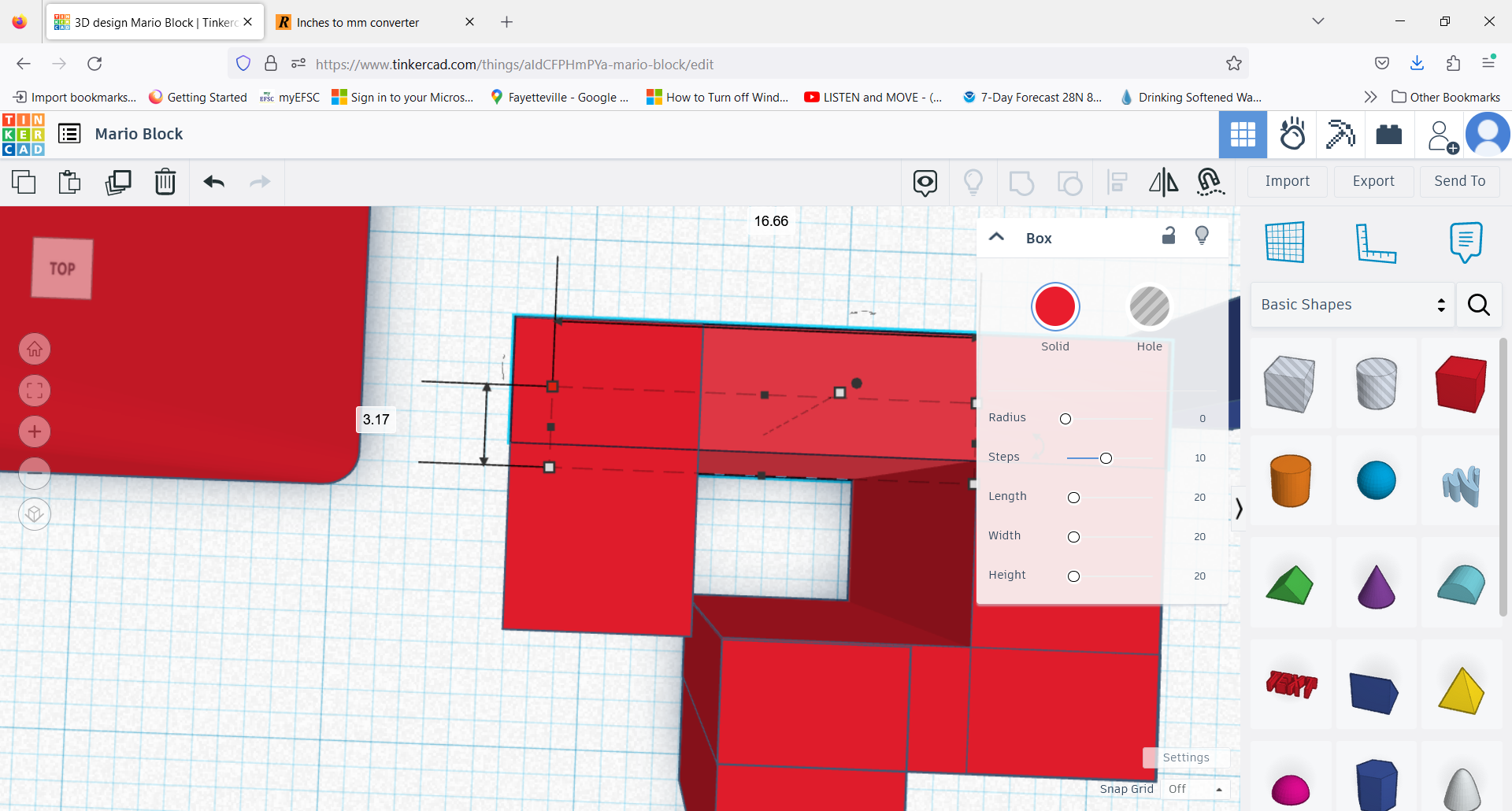Click the Workplane grid icon
1512x811 pixels.
click(1286, 243)
